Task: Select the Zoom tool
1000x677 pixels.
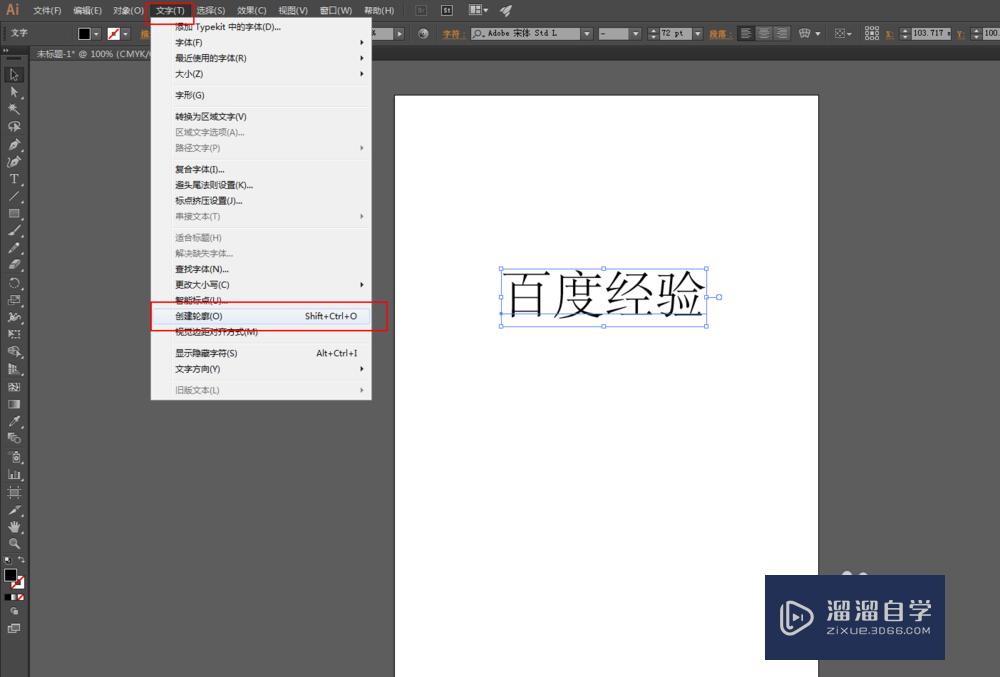Action: click(14, 542)
